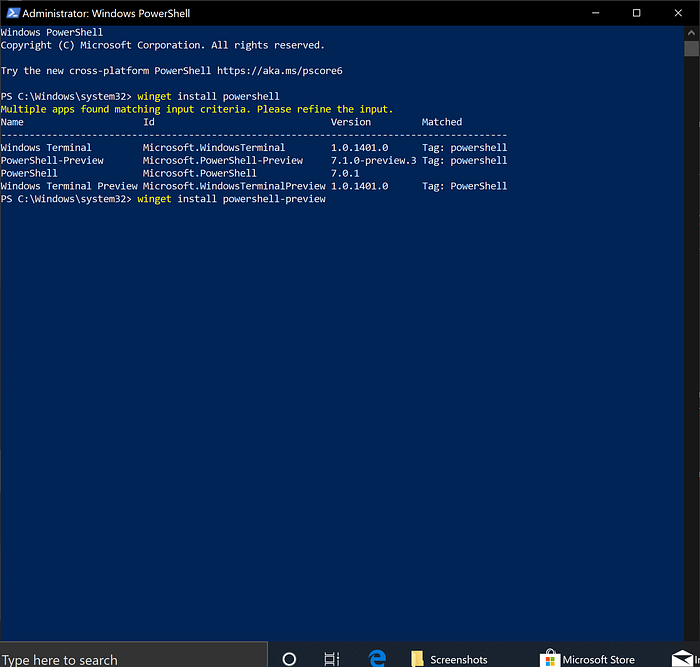Click the scrollbar up arrow
Screen dimensions: 700x667
691,33
